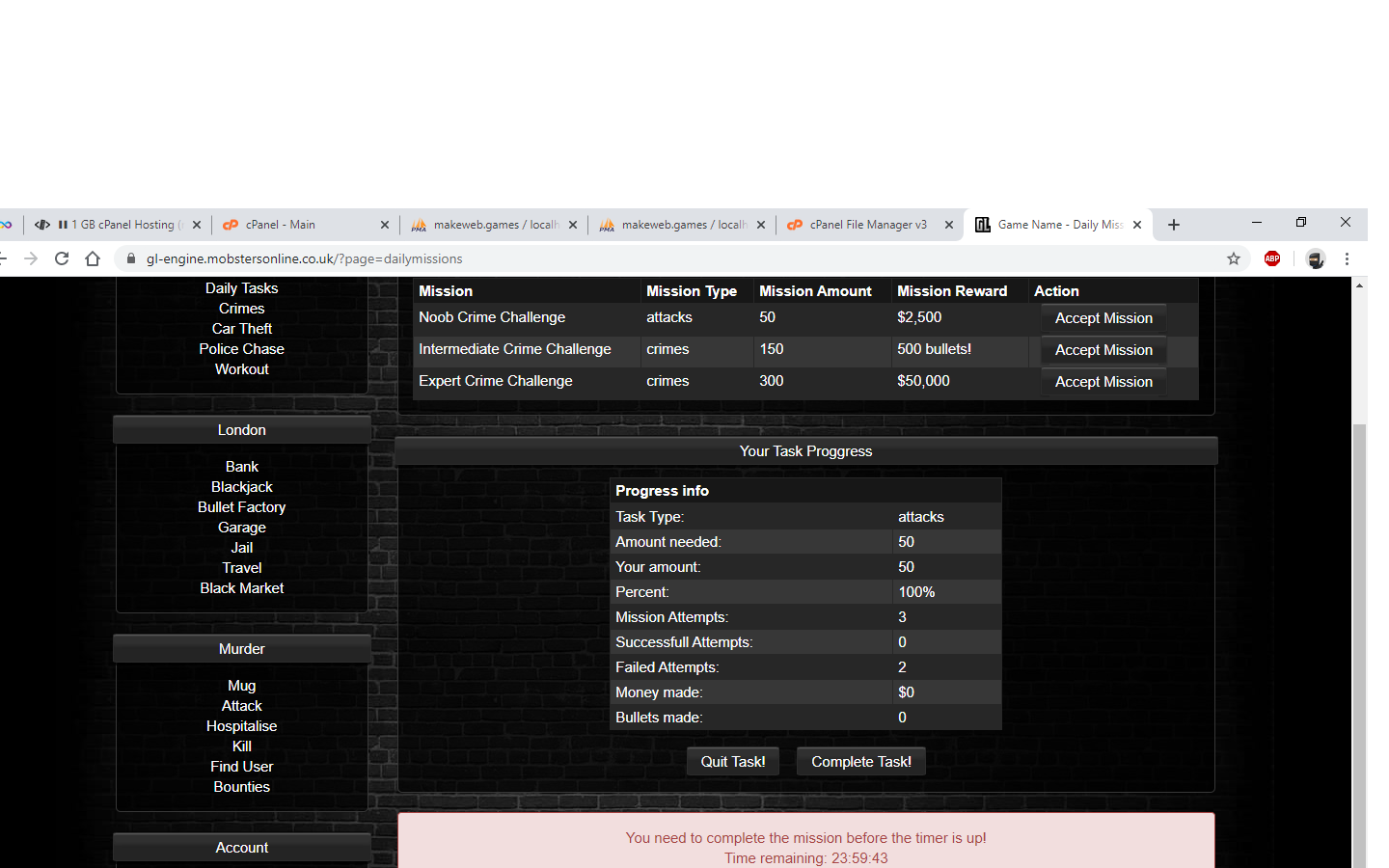1389x868 pixels.
Task: Click the user profile avatar icon
Action: pyautogui.click(x=1315, y=258)
